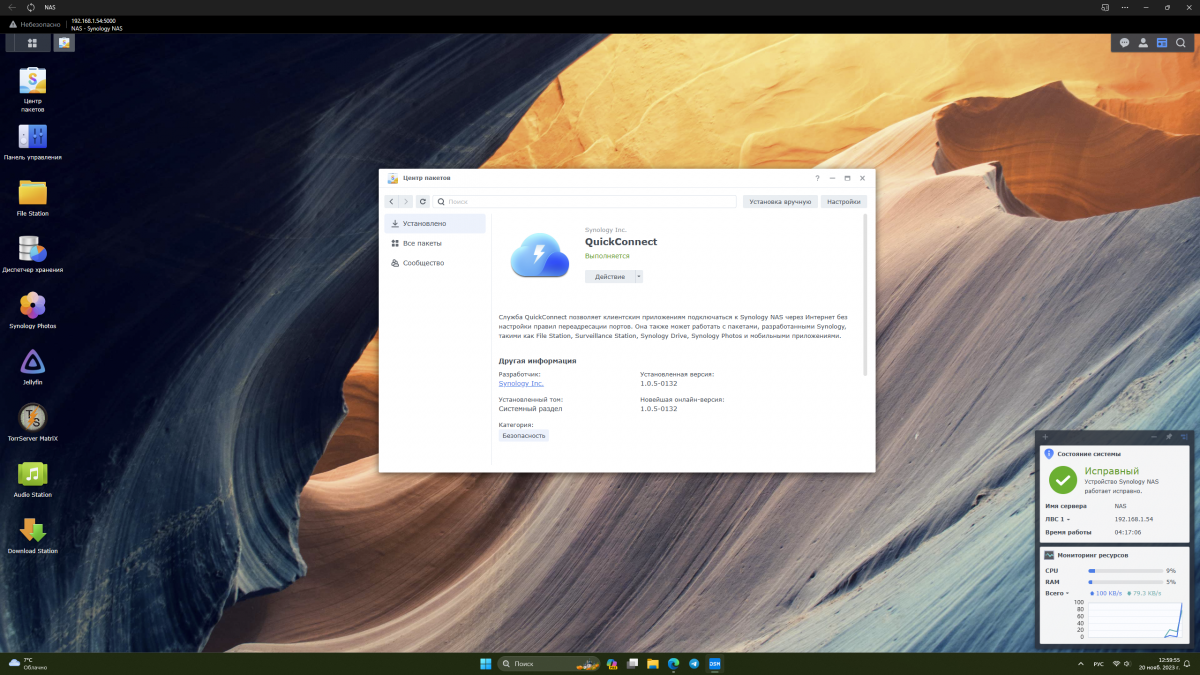1200x675 pixels.
Task: Click the РУС input language indicator
Action: tap(1098, 664)
